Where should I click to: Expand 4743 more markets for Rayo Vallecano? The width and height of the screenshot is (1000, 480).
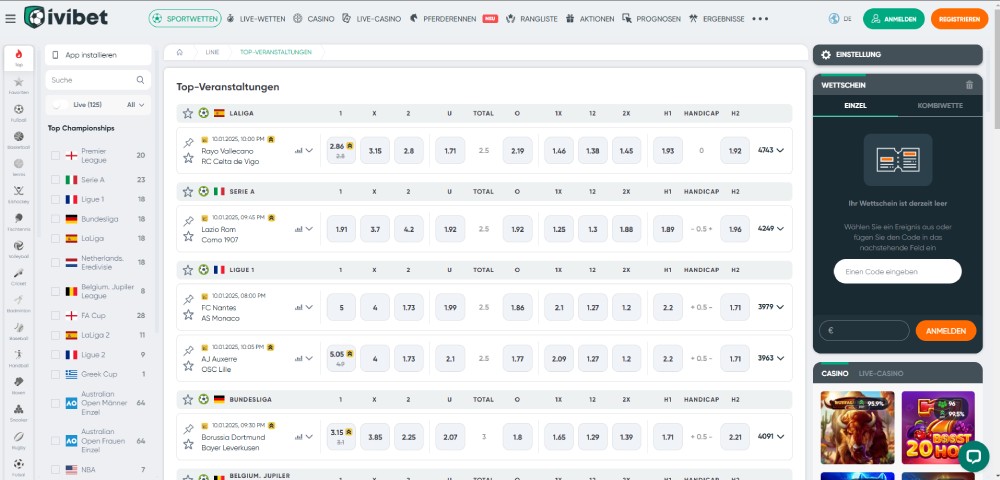pyautogui.click(x=771, y=150)
